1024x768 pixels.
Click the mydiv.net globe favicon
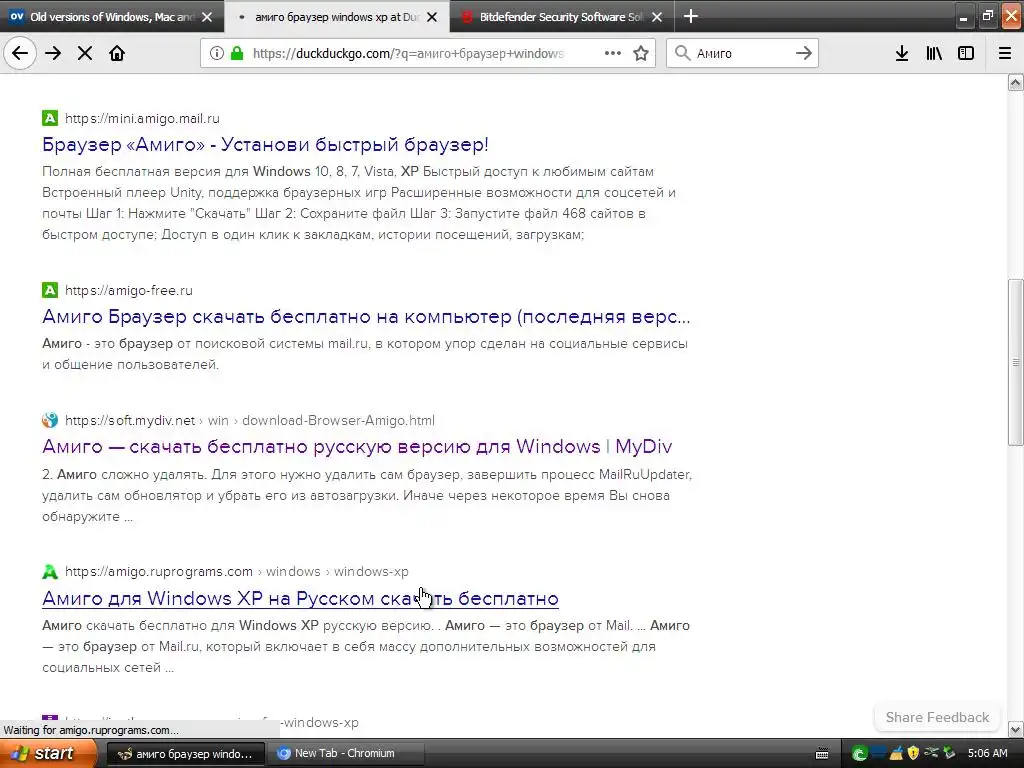coord(50,420)
